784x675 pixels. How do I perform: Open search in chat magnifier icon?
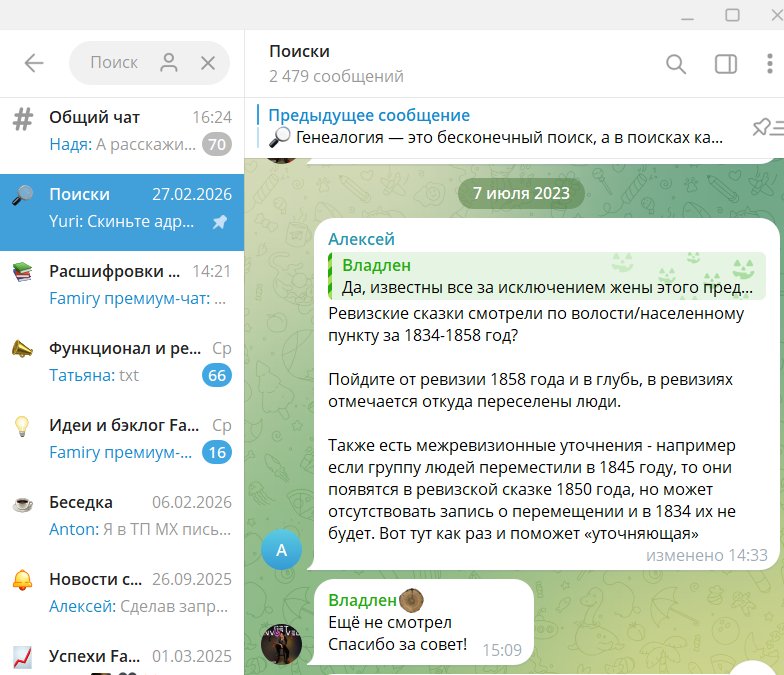(676, 64)
